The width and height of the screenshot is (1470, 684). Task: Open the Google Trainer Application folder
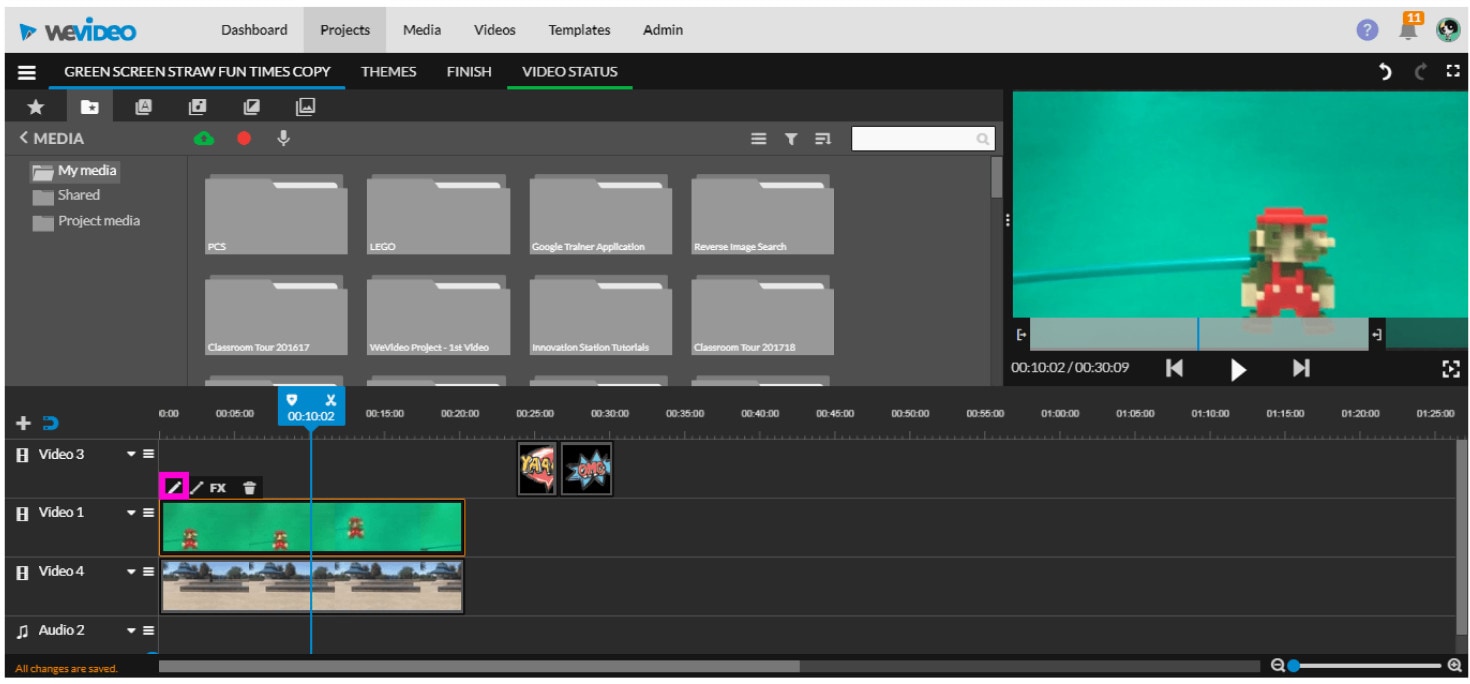coord(600,214)
